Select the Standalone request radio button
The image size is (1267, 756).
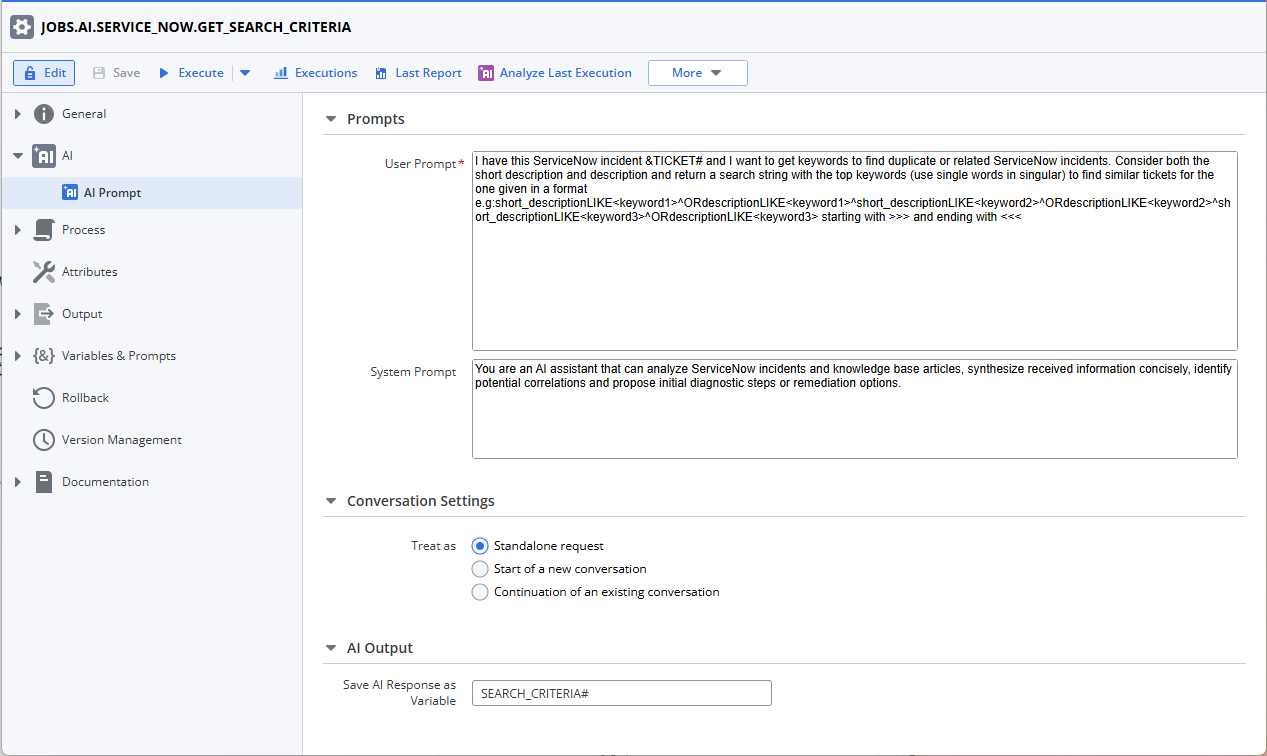coord(480,546)
